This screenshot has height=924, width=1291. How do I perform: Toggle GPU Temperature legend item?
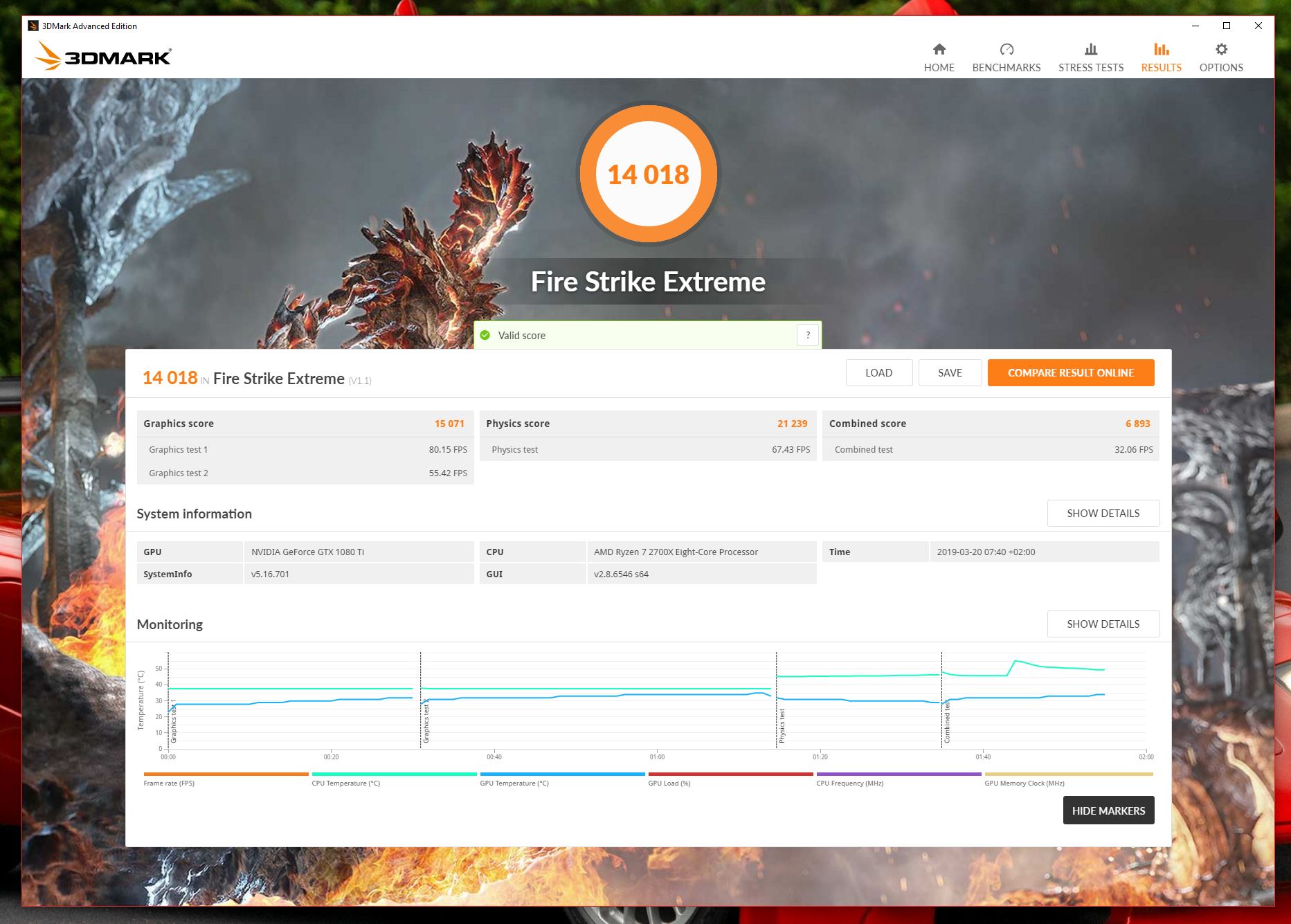[x=562, y=779]
